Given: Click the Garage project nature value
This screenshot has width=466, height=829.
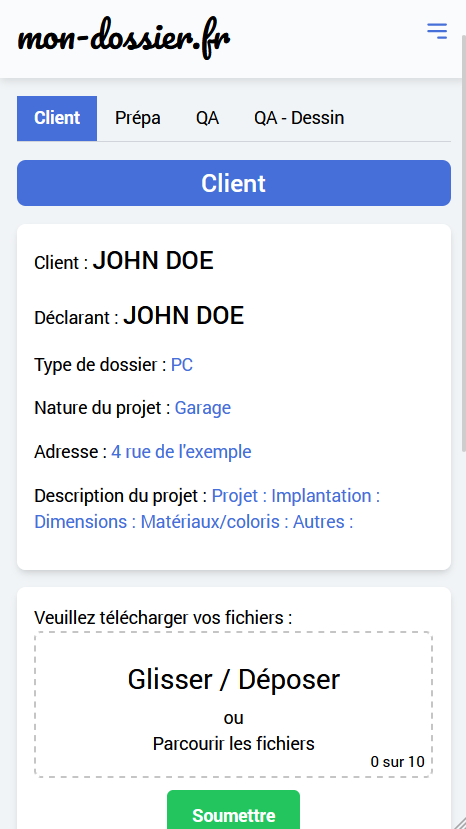Looking at the screenshot, I should [203, 408].
